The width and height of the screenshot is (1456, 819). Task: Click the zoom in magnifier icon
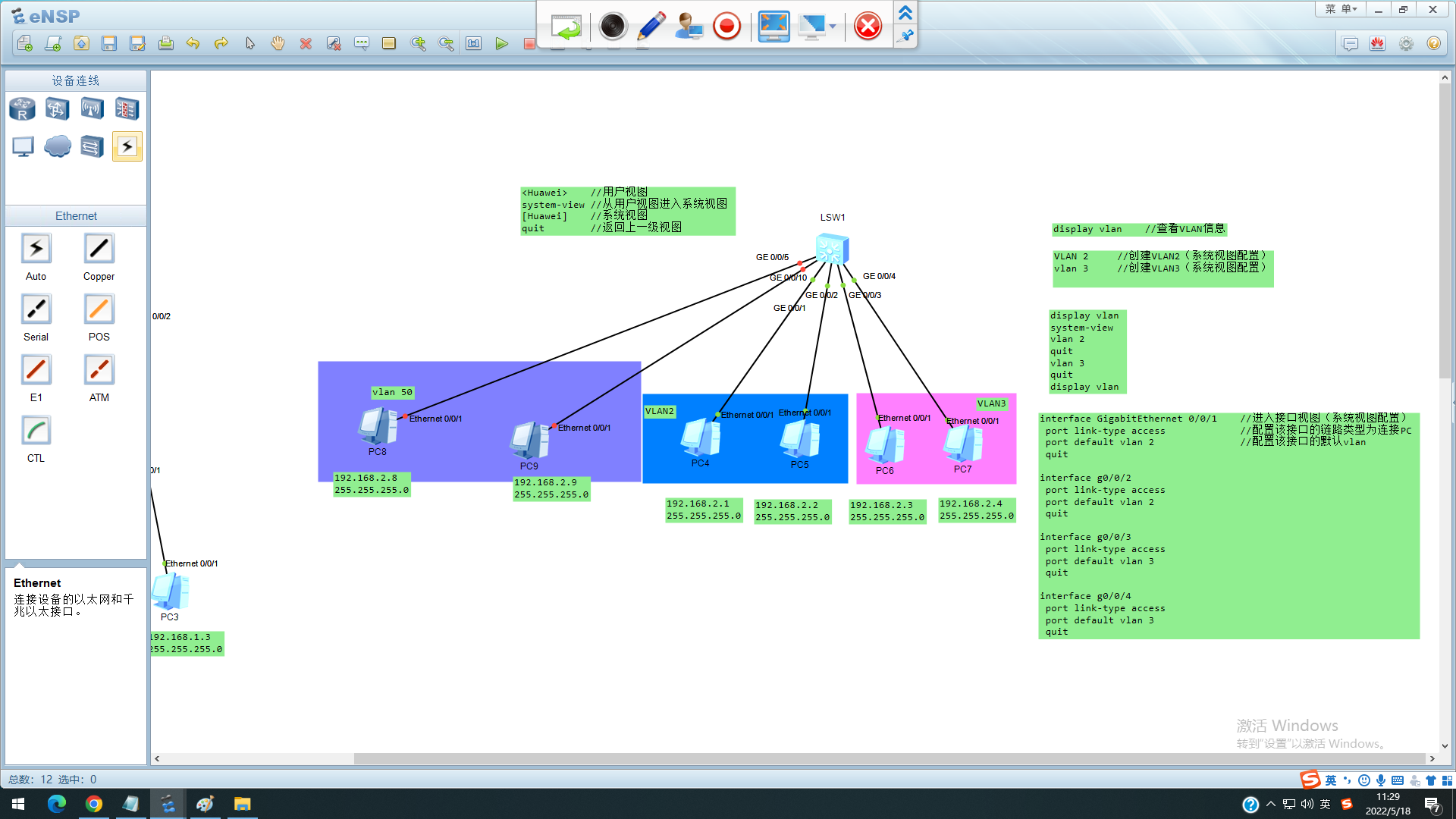(x=418, y=44)
